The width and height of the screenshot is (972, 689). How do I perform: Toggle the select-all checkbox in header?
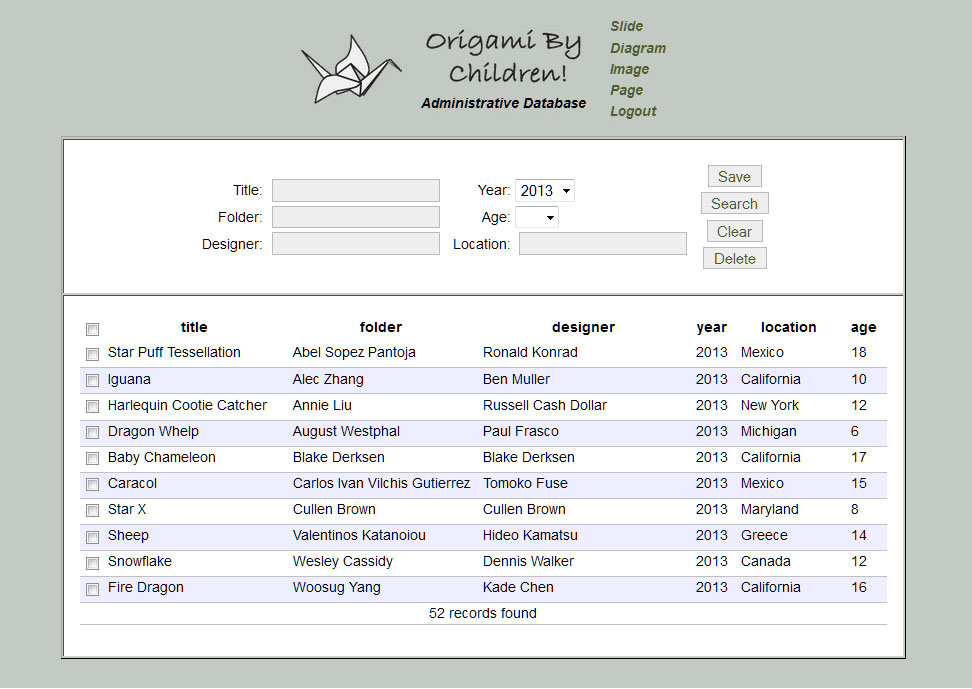click(93, 329)
